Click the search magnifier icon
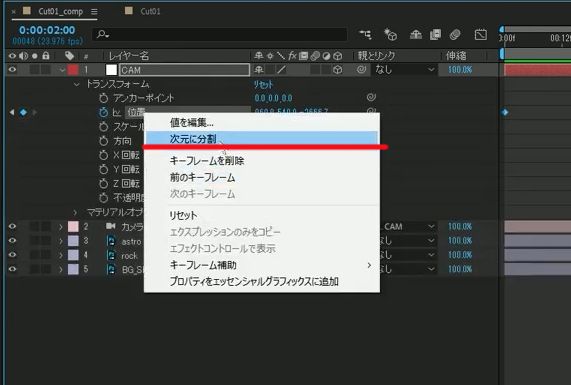 coord(103,35)
